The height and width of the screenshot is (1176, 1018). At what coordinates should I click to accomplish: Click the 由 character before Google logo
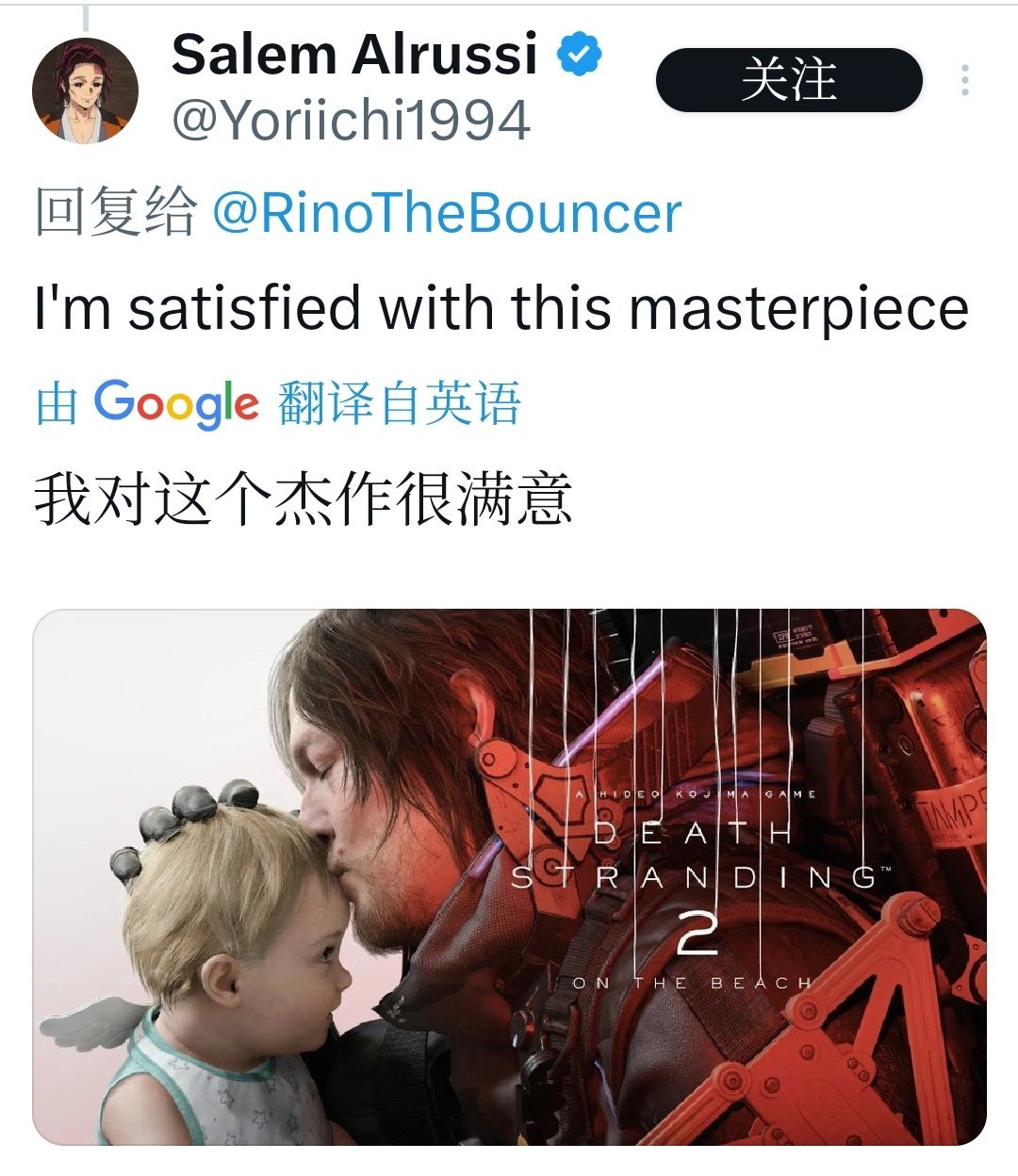click(x=56, y=403)
